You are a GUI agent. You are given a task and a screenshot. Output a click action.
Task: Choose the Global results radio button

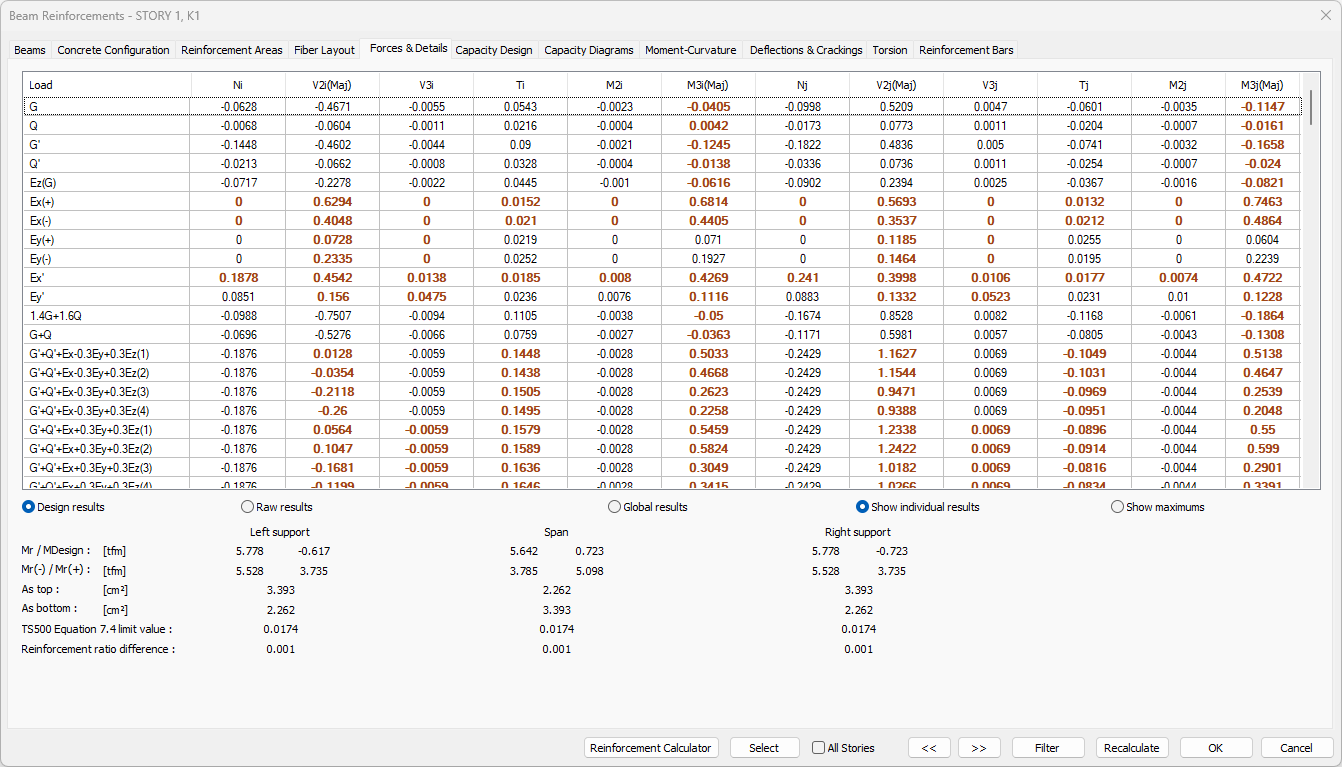[615, 507]
